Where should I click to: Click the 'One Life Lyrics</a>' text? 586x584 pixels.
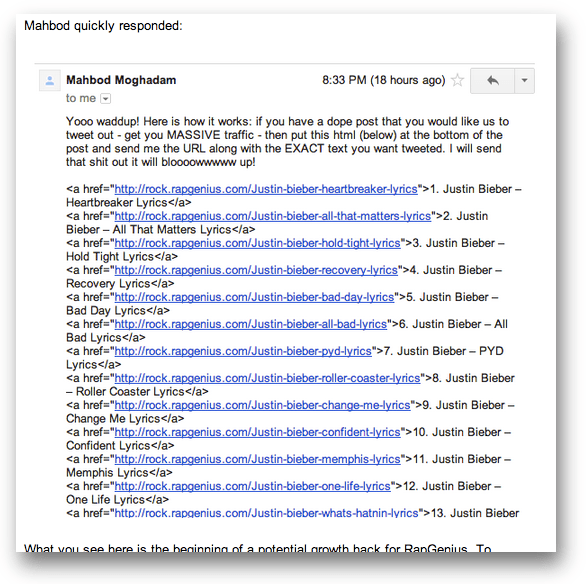[x=117, y=500]
